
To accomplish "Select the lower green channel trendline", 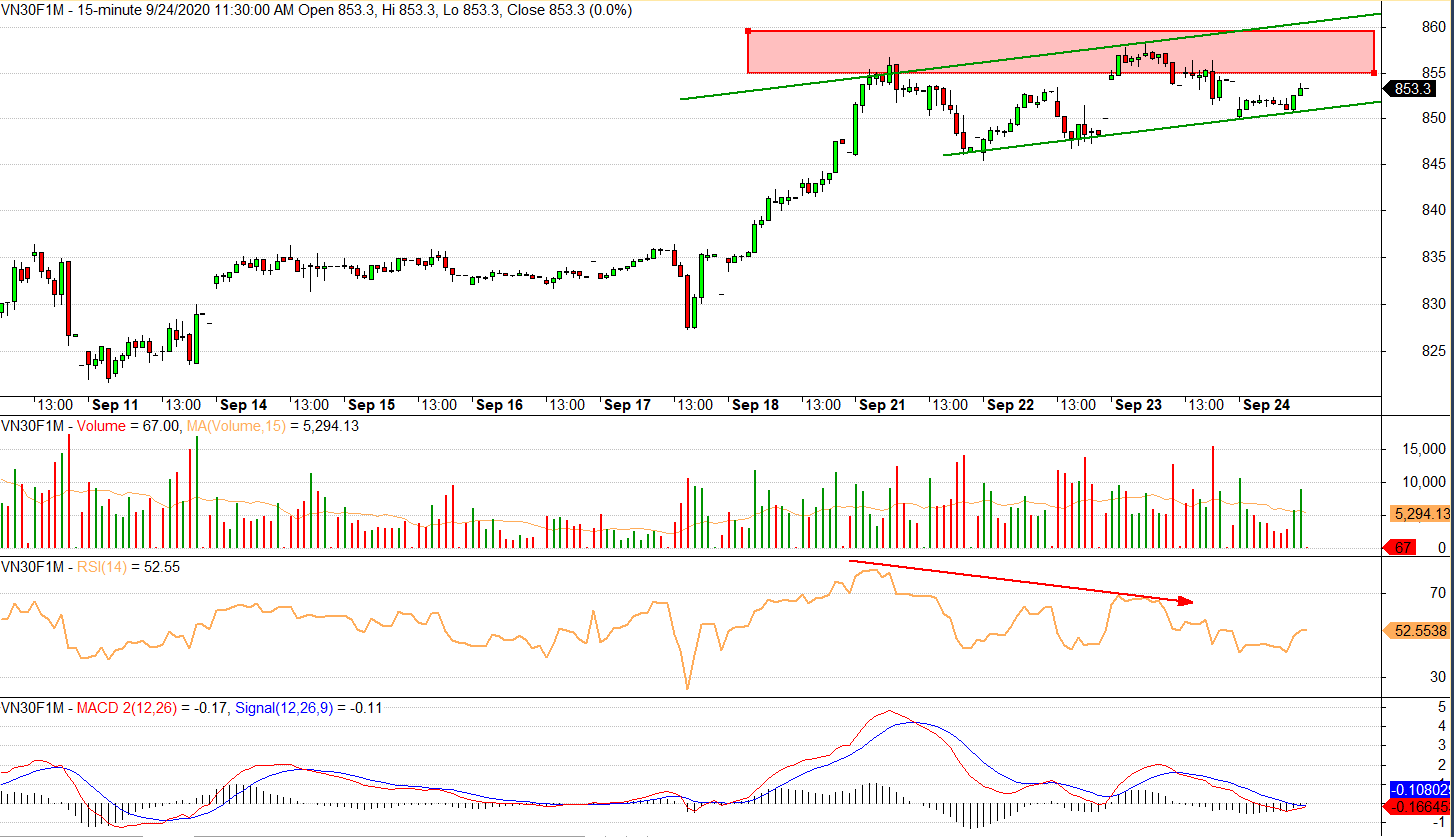I will click(x=1162, y=128).
